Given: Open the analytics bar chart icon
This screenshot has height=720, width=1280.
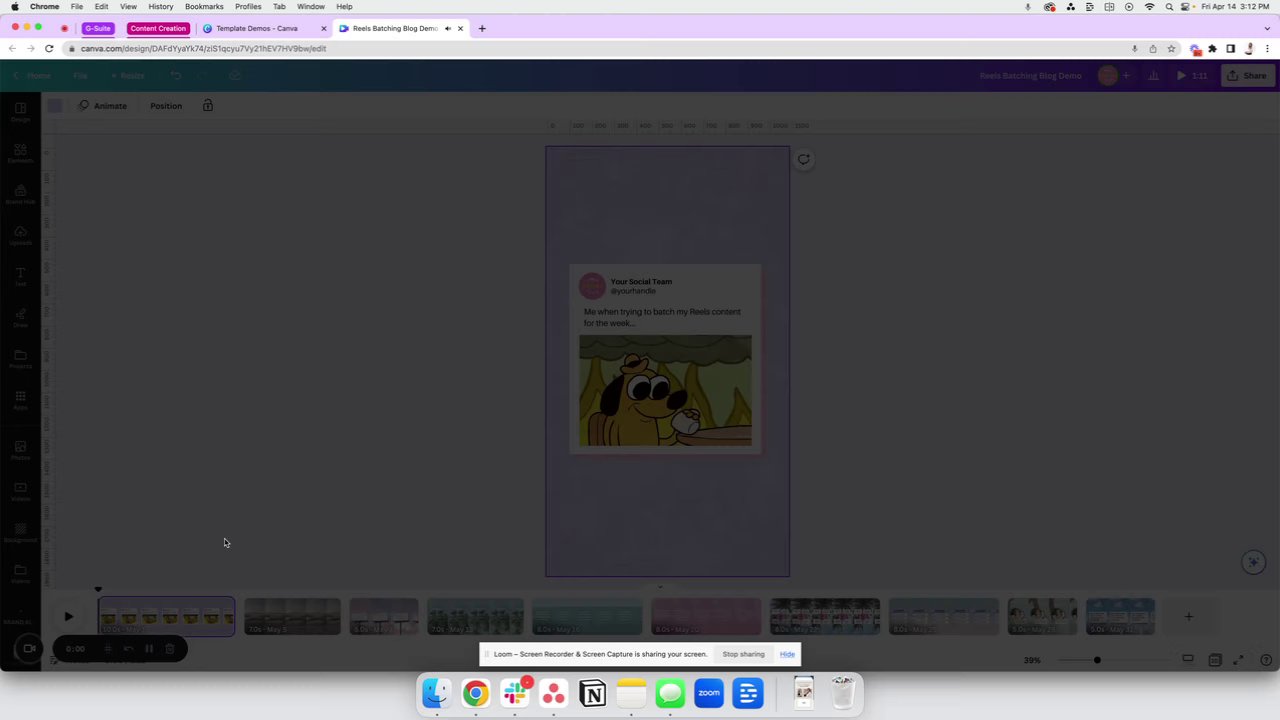Looking at the screenshot, I should tap(1153, 76).
